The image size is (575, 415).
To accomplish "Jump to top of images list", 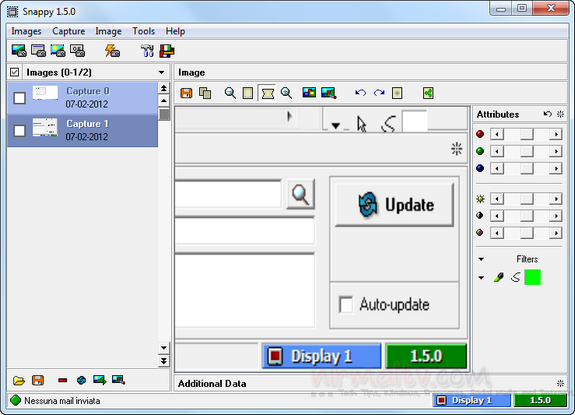I will point(164,88).
